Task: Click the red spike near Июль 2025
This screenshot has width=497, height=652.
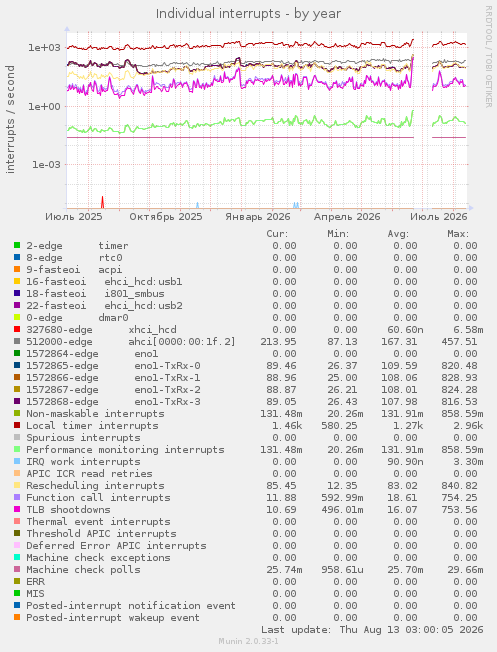Action: point(102,202)
